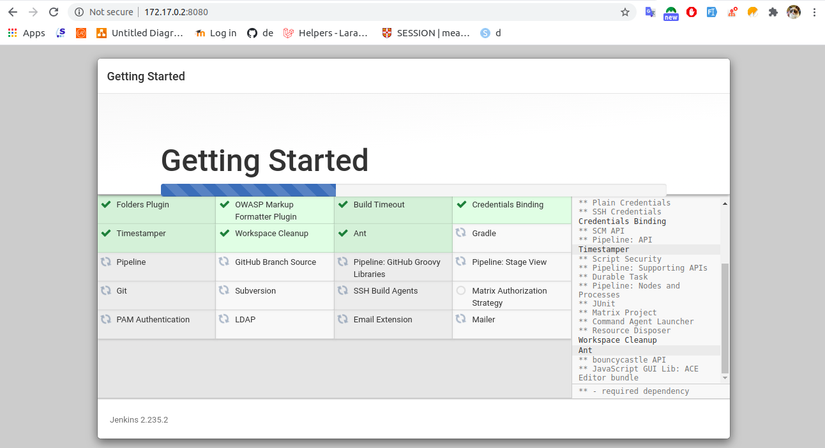
Task: Click '** bouncycastle API' log line
Action: click(622, 360)
